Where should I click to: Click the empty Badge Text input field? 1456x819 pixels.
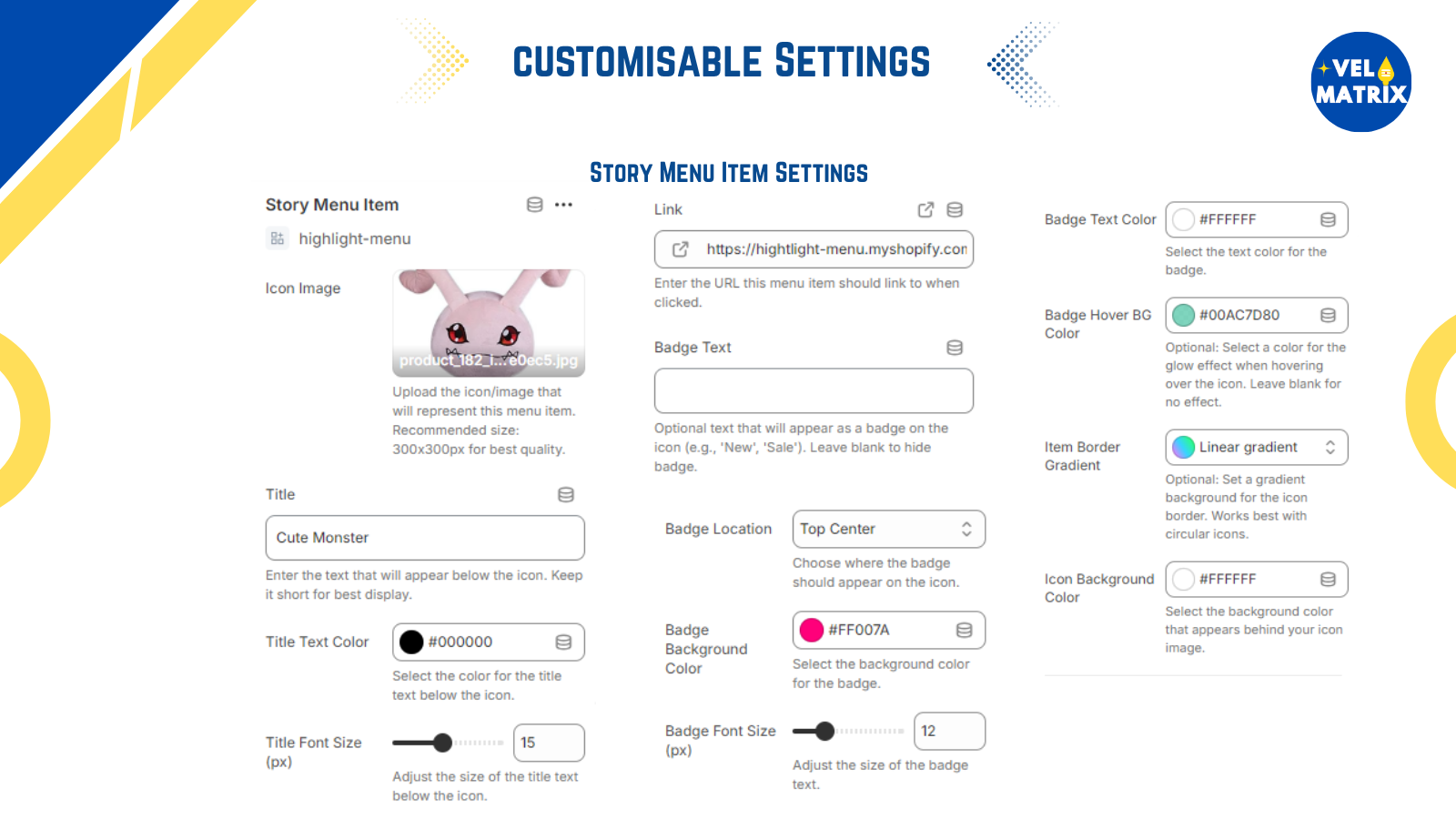click(x=814, y=391)
